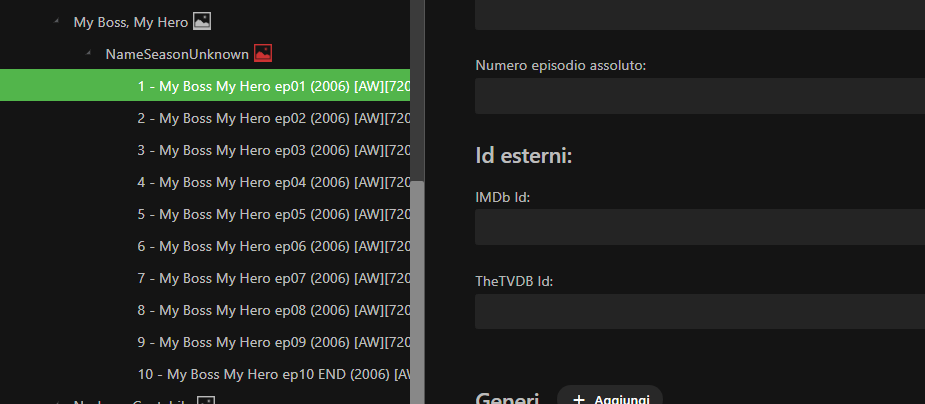925x404 pixels.
Task: Click the IMDb Id input field
Action: coord(700,226)
